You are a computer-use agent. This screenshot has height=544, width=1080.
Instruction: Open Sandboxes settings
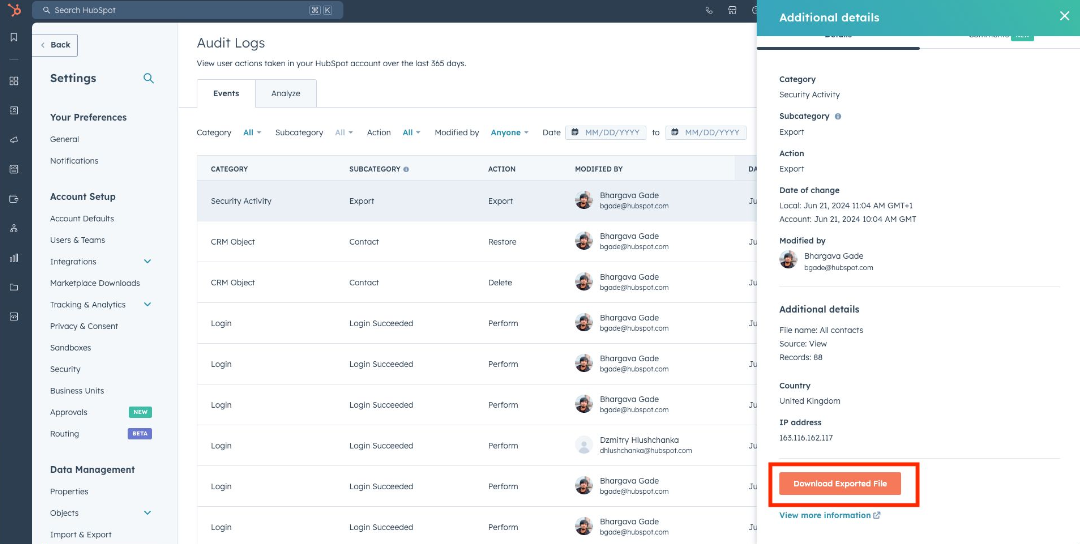coord(70,348)
